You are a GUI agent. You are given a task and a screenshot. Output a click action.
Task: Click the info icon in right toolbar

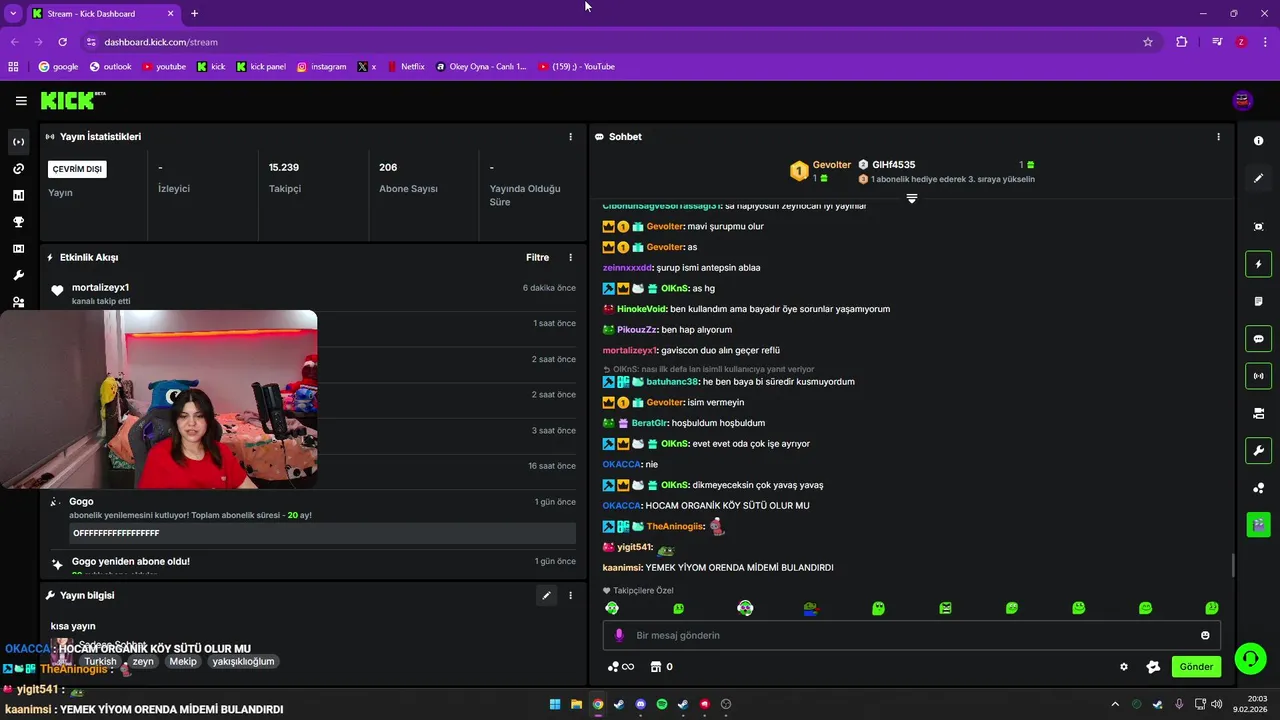(x=1258, y=141)
